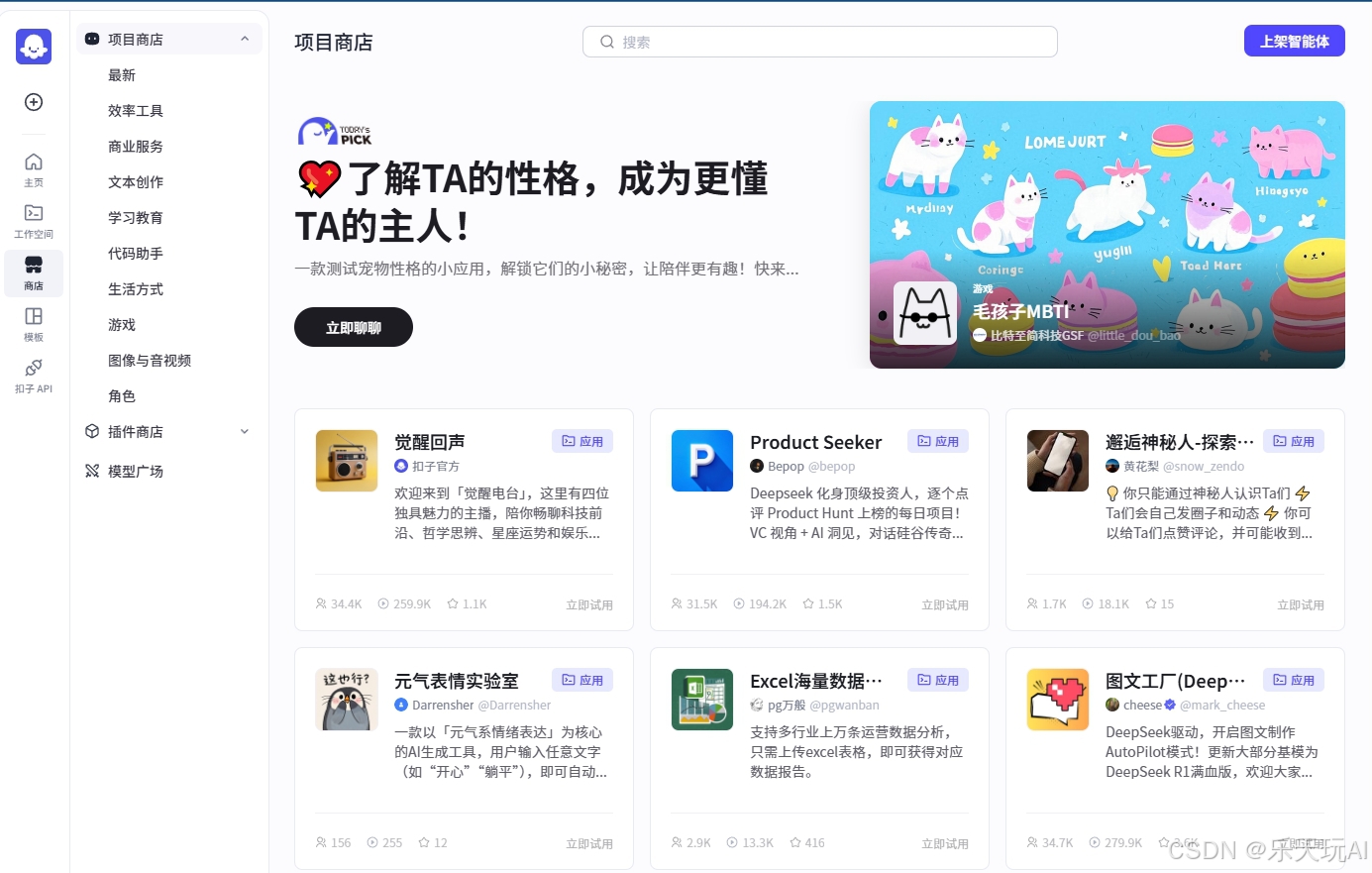Click the 应用 tag on 图文工厂
This screenshot has width=1372, height=873.
click(1294, 680)
